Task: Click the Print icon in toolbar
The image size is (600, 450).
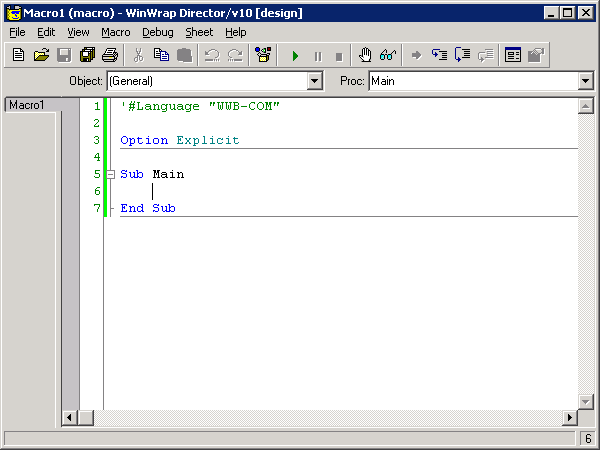Action: click(x=110, y=55)
